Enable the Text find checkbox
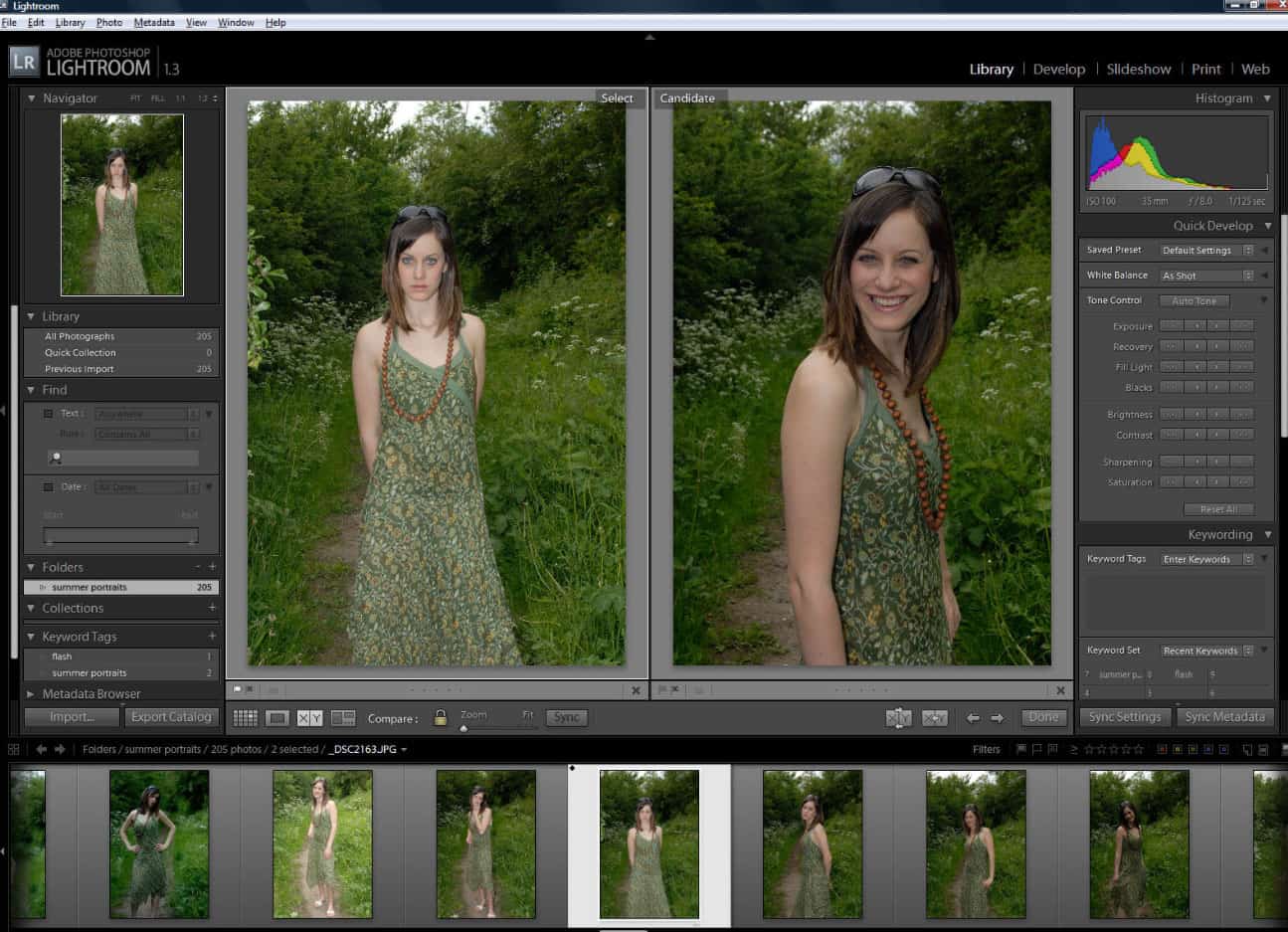1288x932 pixels. [x=48, y=414]
